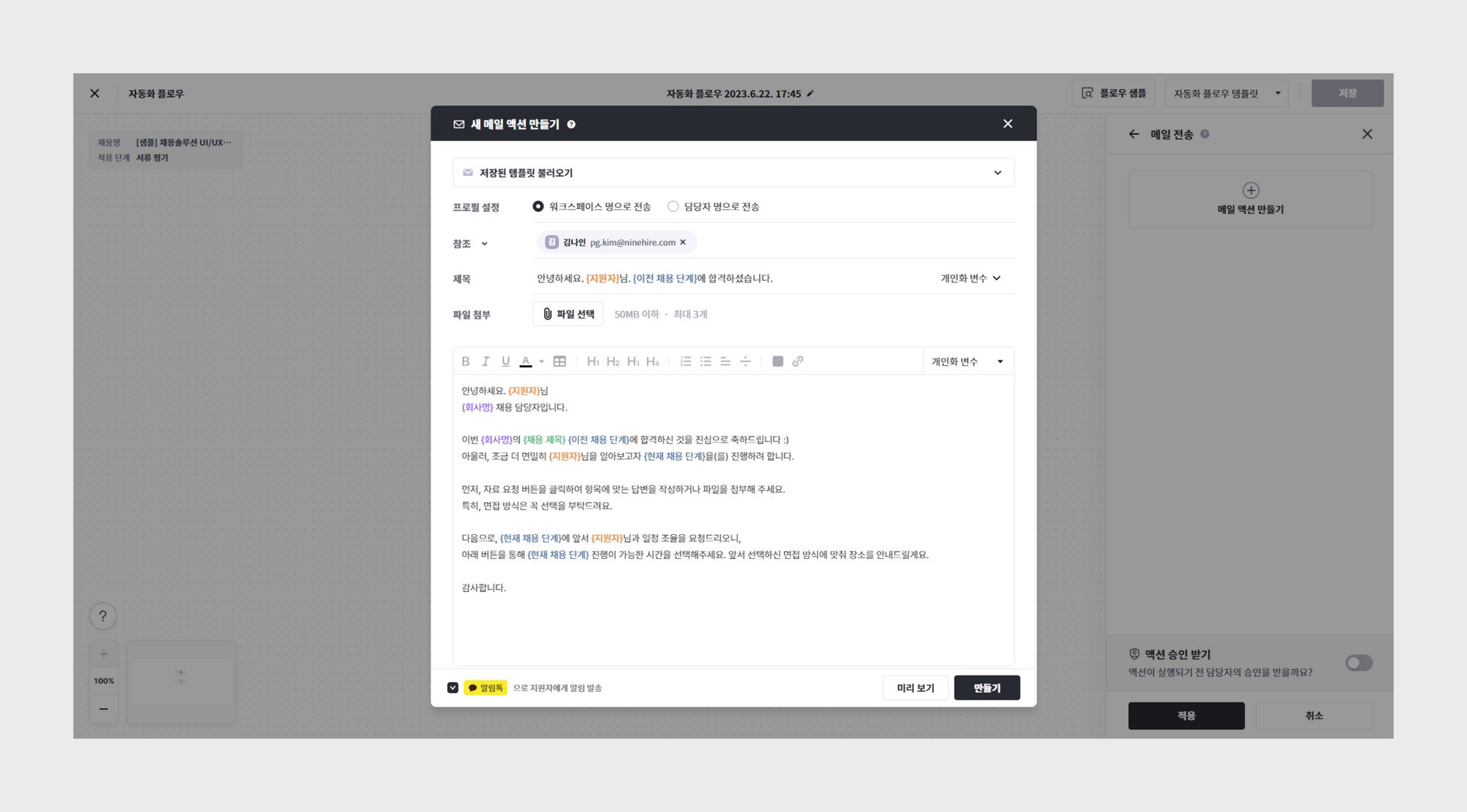This screenshot has width=1467, height=812.
Task: Insert bulleted list
Action: tap(706, 361)
